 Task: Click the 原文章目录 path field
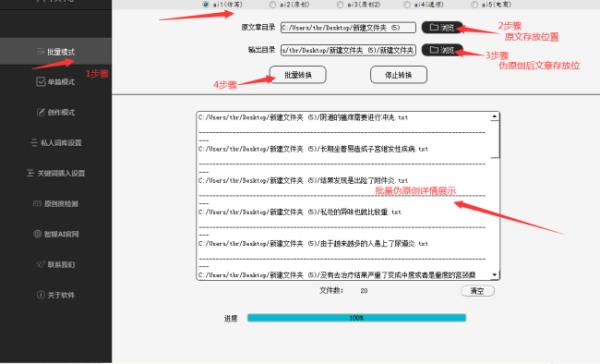(348, 28)
